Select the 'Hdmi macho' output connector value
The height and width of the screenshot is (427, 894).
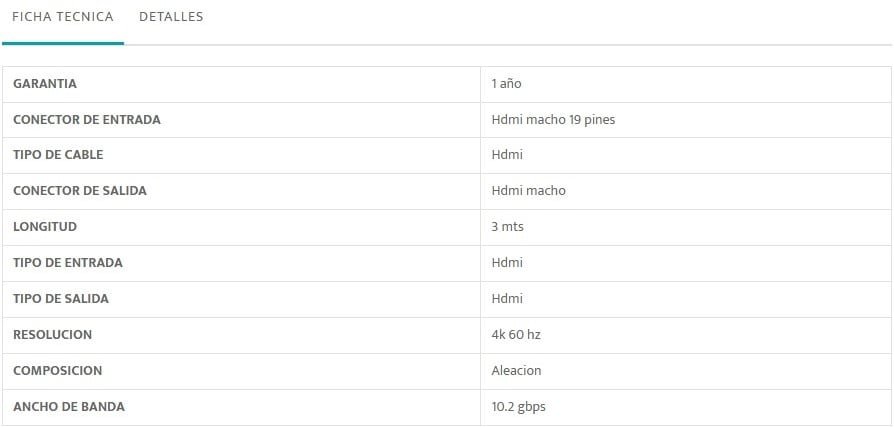pyautogui.click(x=528, y=191)
